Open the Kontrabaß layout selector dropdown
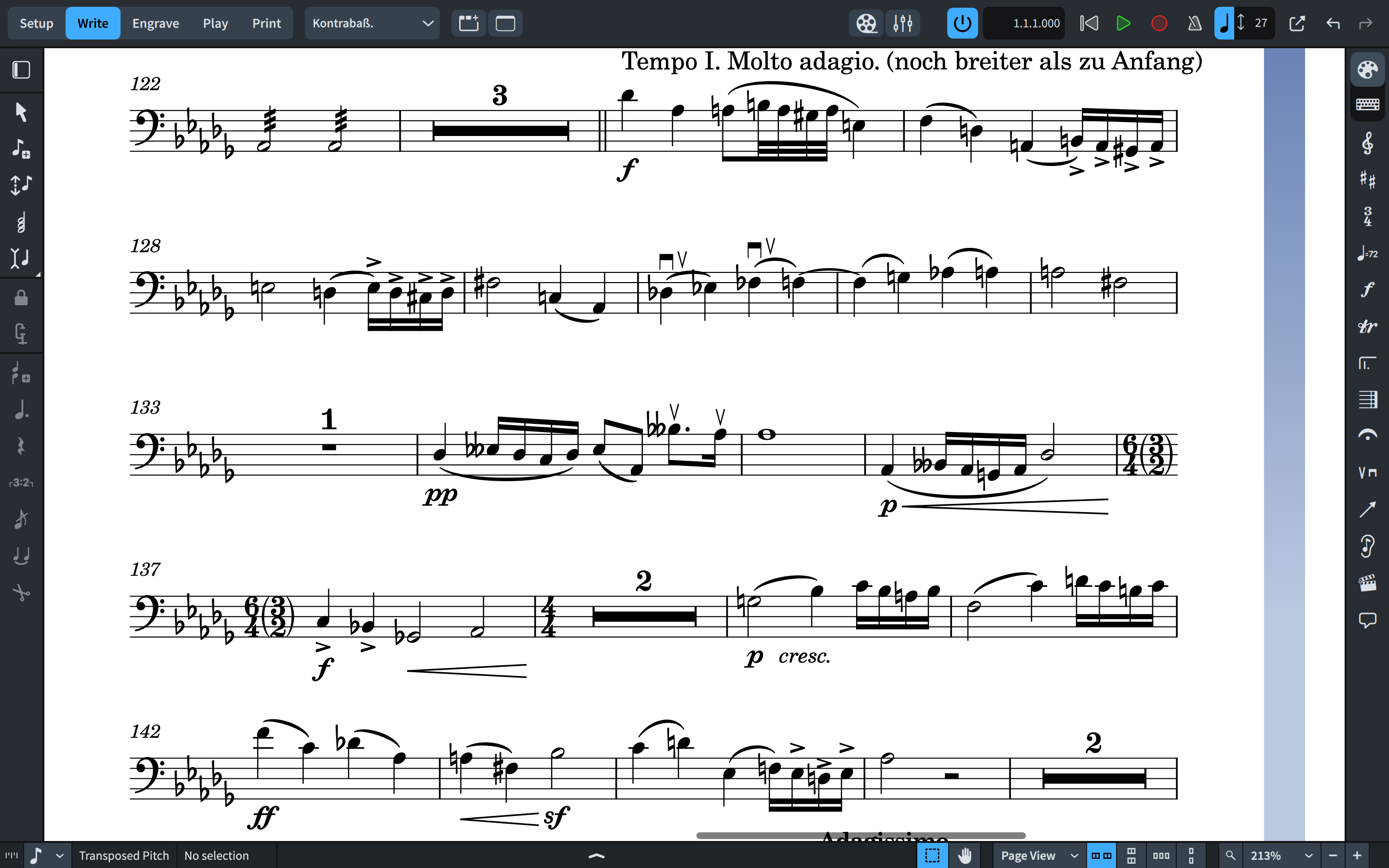 tap(372, 24)
